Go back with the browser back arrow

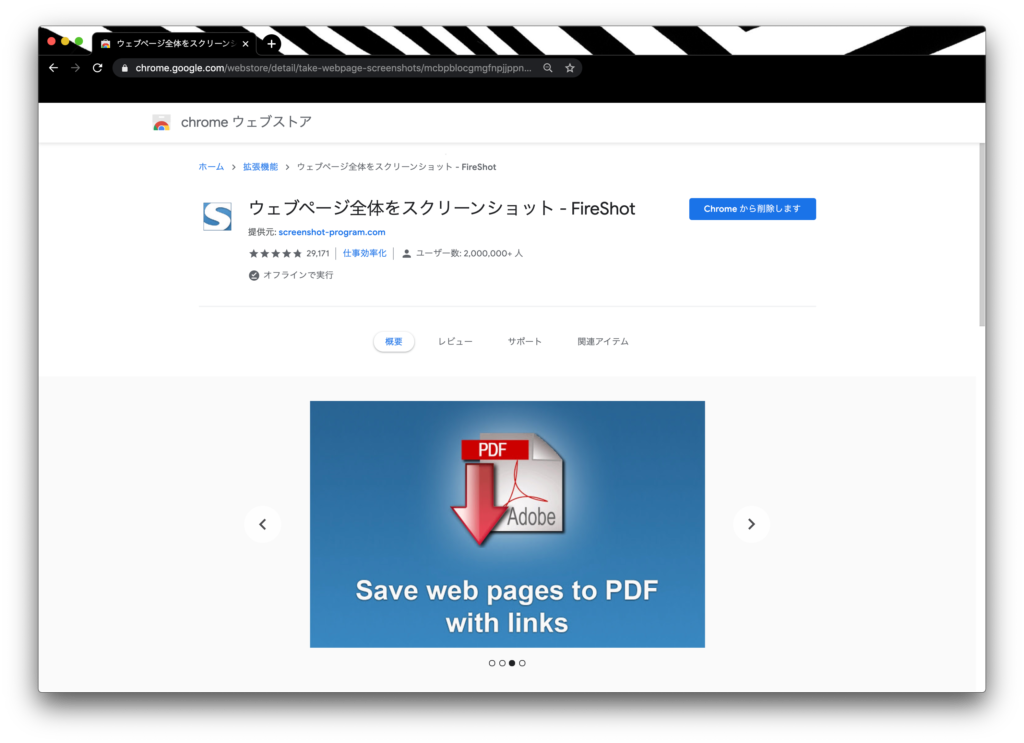pyautogui.click(x=54, y=68)
